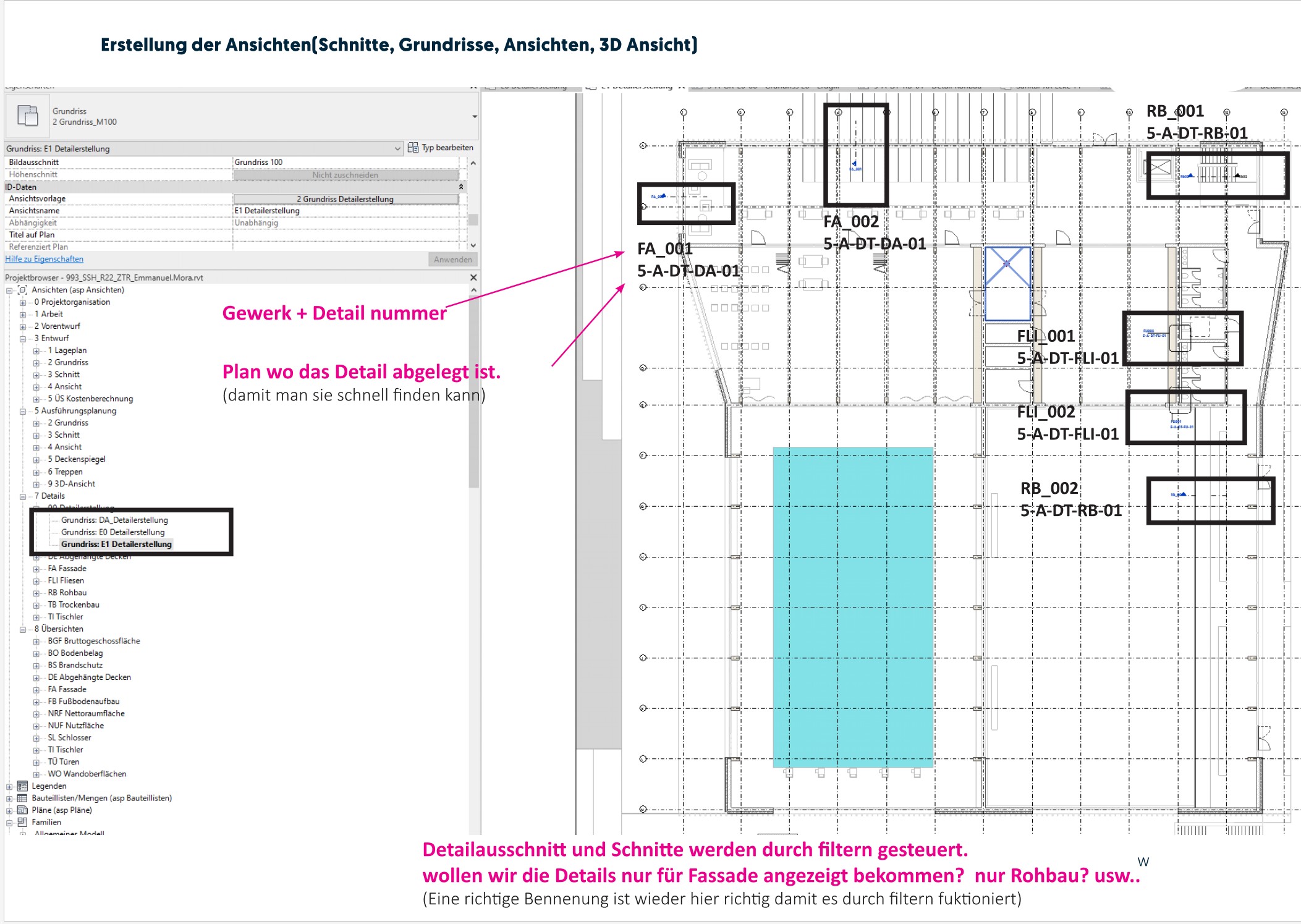Click the 'Nicht zuschneiden' Höhenschnitt button
Screen dimensions: 1301x924
(x=345, y=175)
